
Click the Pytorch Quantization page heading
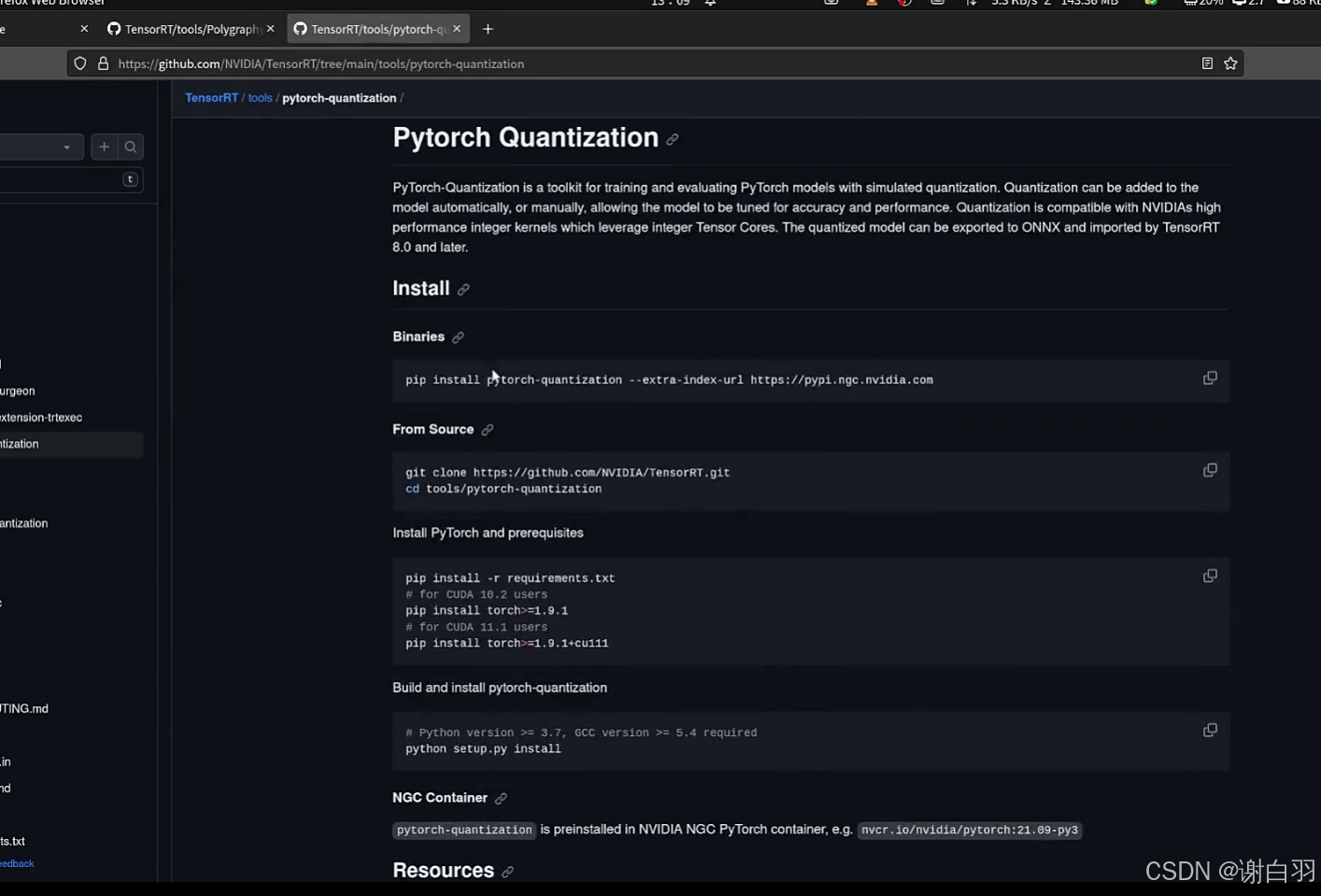point(525,137)
